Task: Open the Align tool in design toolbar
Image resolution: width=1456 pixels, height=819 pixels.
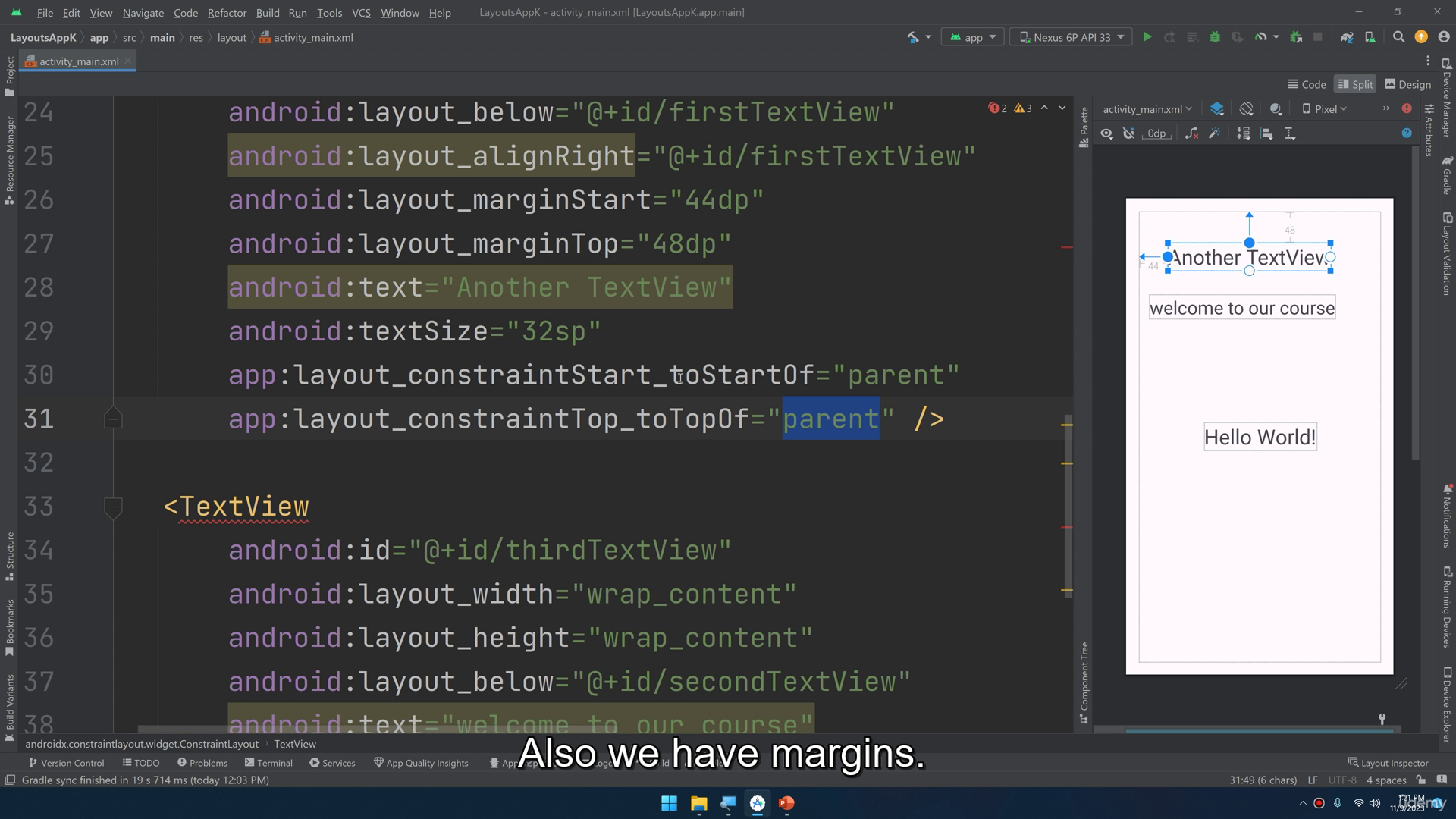Action: coord(1266,133)
